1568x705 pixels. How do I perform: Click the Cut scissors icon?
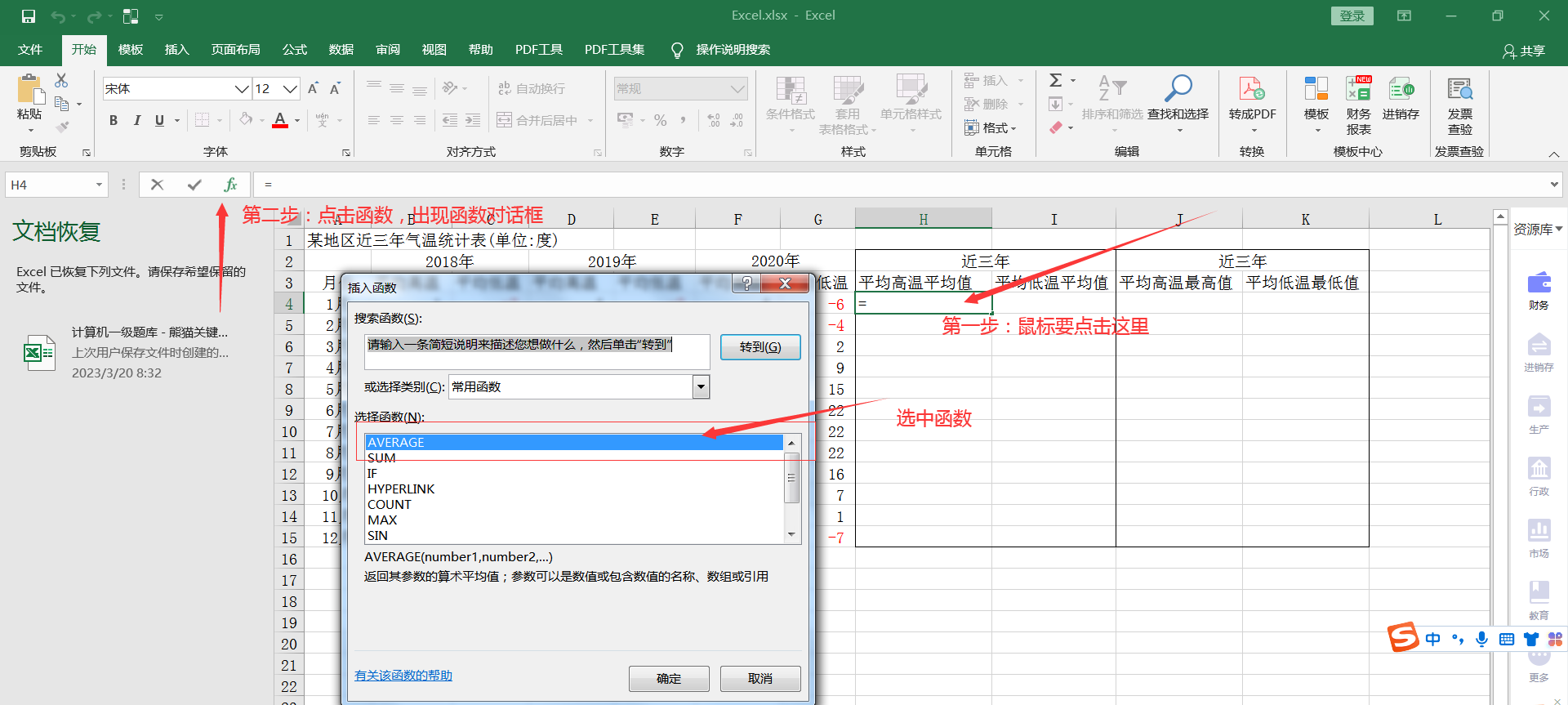pos(61,80)
